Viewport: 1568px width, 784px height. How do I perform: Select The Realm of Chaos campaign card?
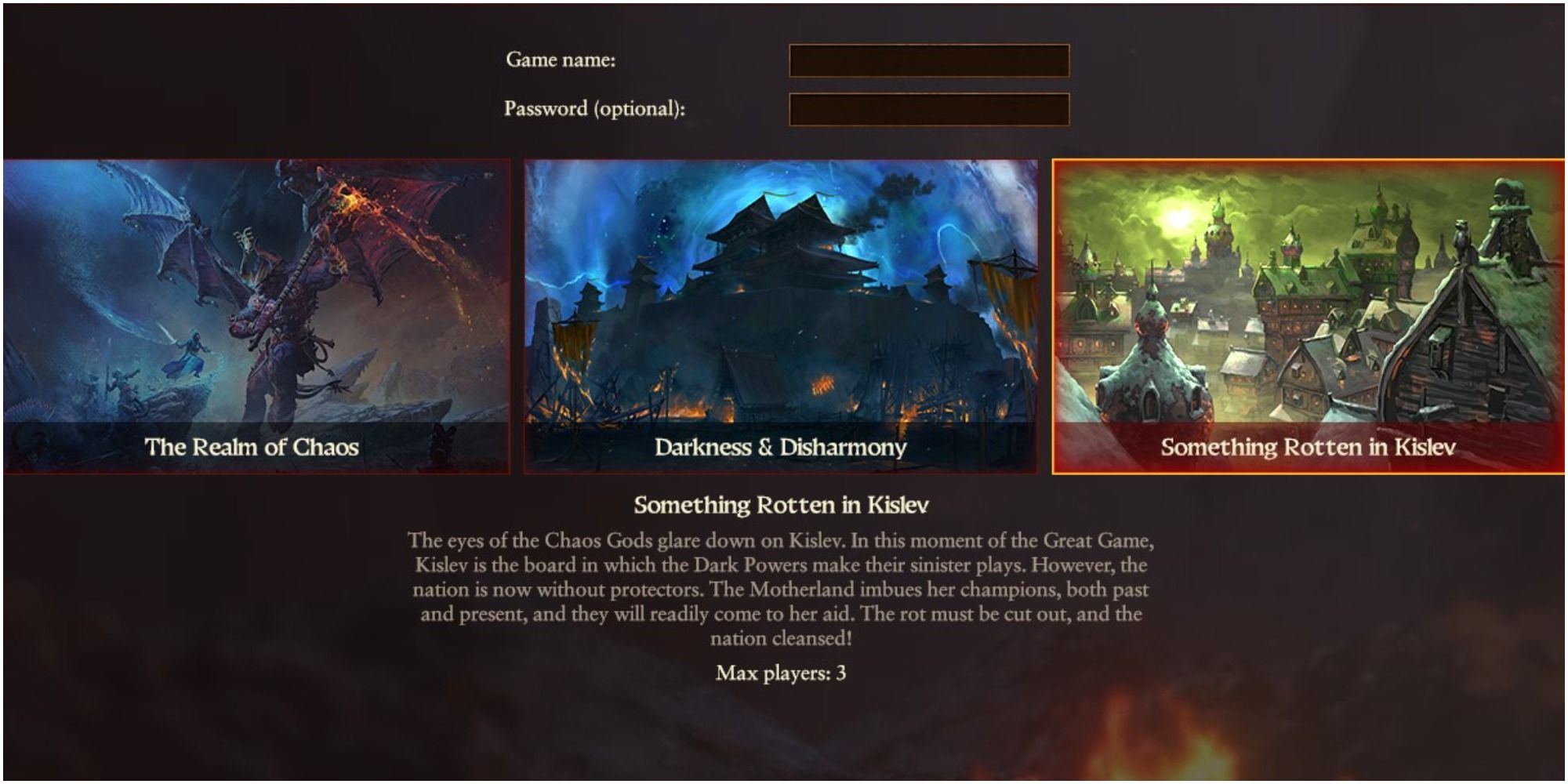[256, 317]
